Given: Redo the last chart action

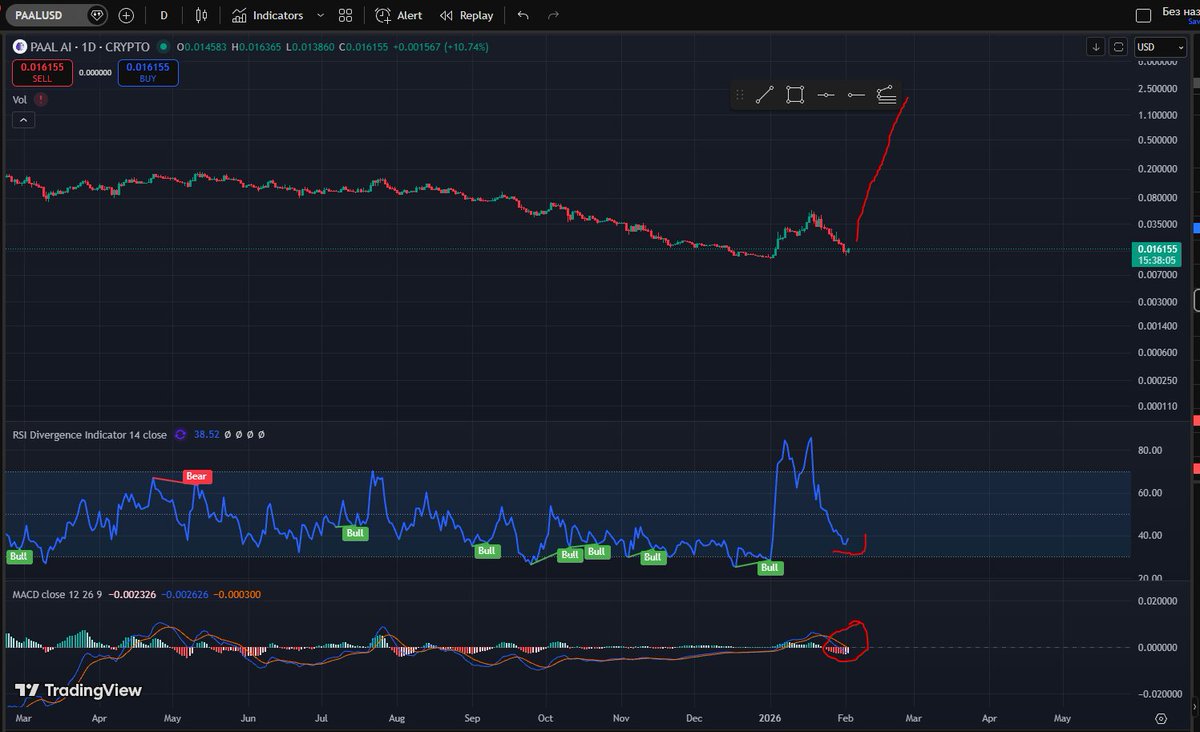Looking at the screenshot, I should click(x=553, y=15).
